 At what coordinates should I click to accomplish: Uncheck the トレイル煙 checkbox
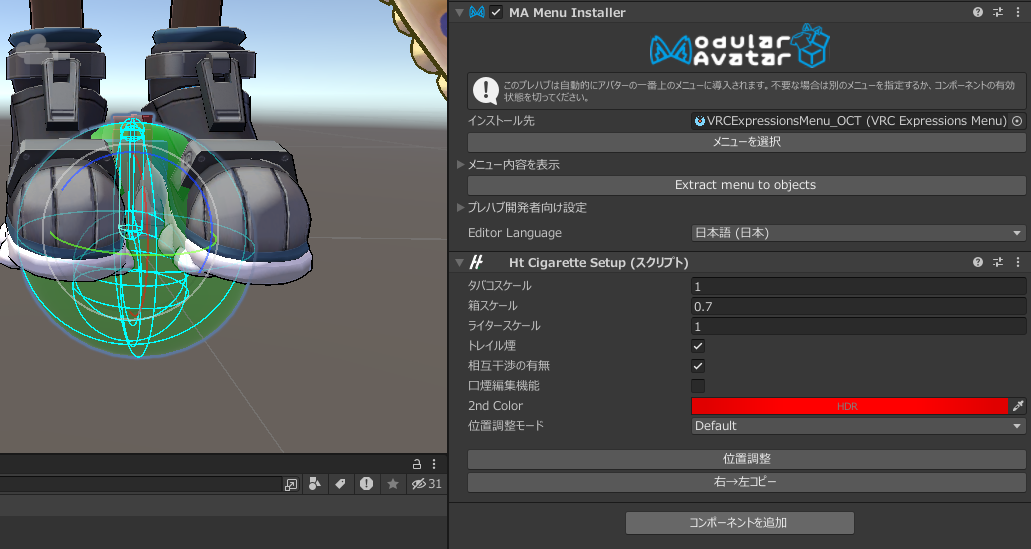698,346
